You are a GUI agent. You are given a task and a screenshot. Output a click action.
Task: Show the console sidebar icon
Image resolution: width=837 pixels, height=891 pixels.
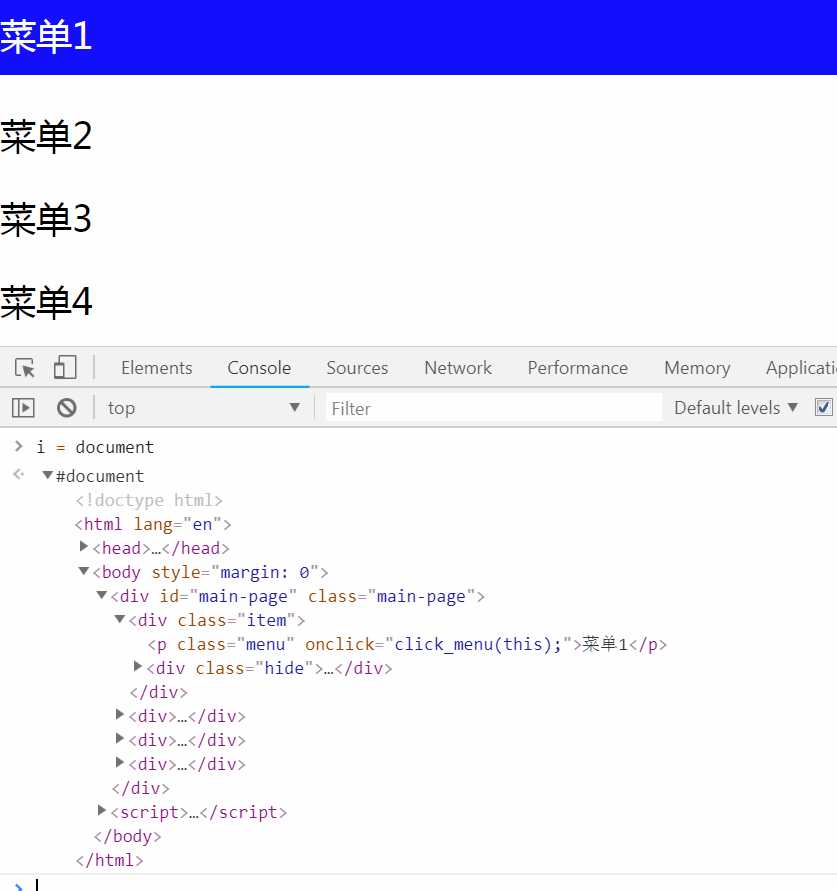tap(23, 408)
